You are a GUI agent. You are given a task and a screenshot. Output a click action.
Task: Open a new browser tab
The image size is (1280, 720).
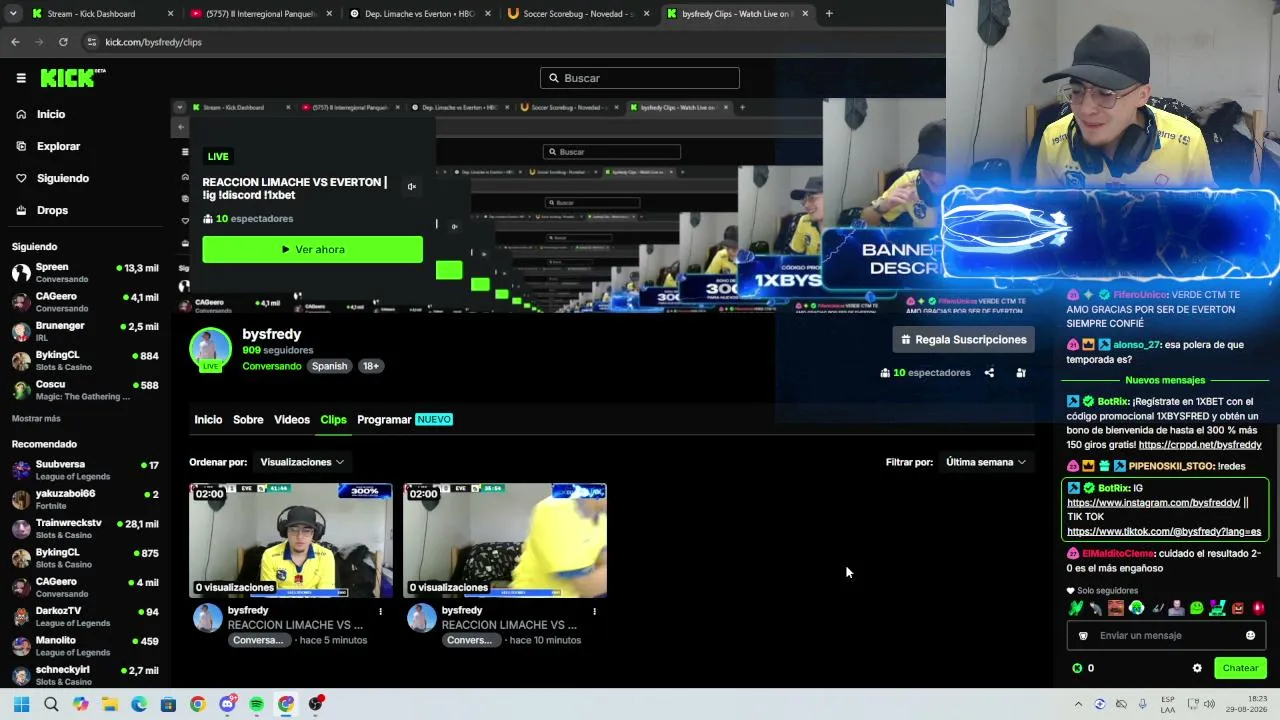click(x=829, y=14)
